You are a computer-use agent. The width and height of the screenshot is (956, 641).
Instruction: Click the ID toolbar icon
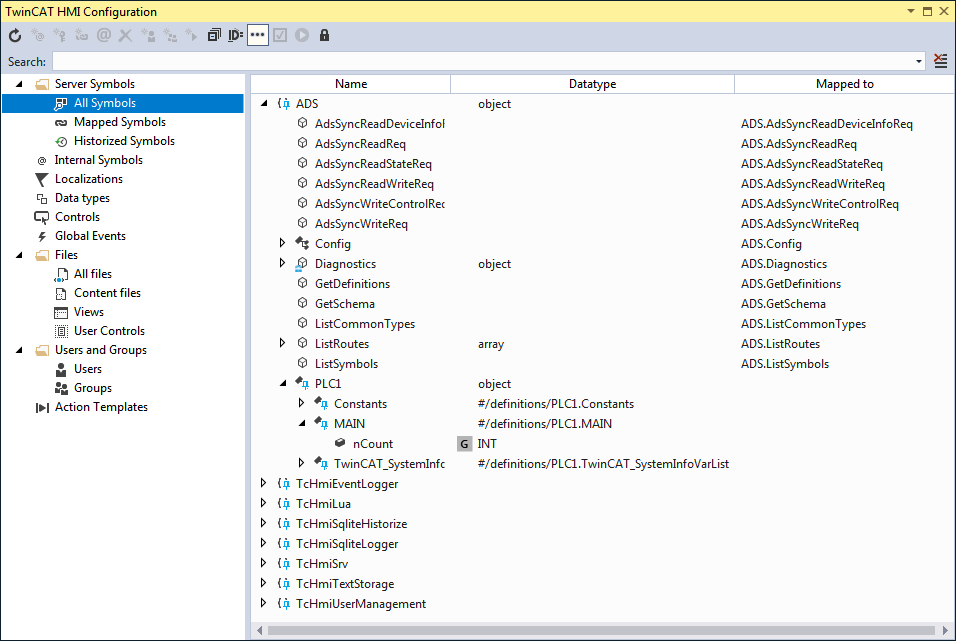pos(235,35)
